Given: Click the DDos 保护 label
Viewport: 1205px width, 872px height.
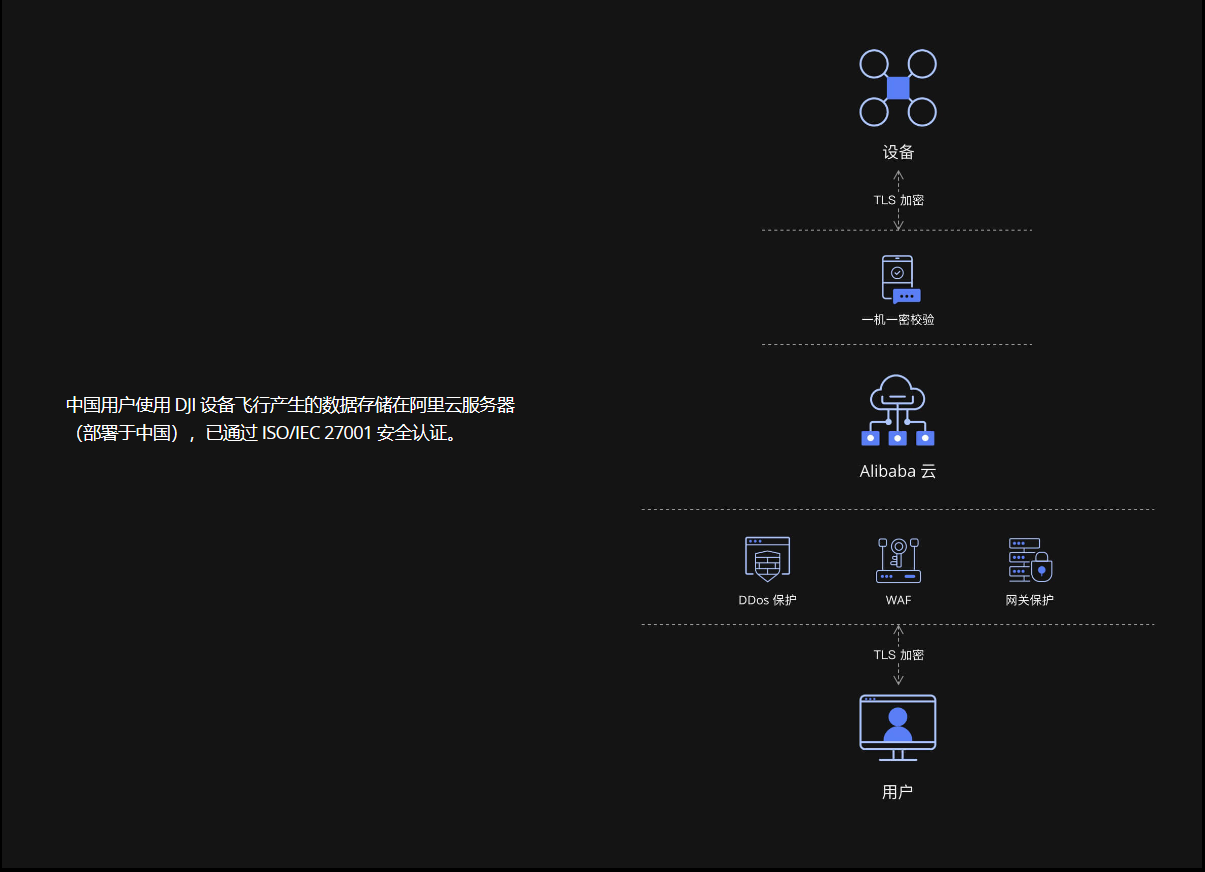Looking at the screenshot, I should tap(767, 600).
